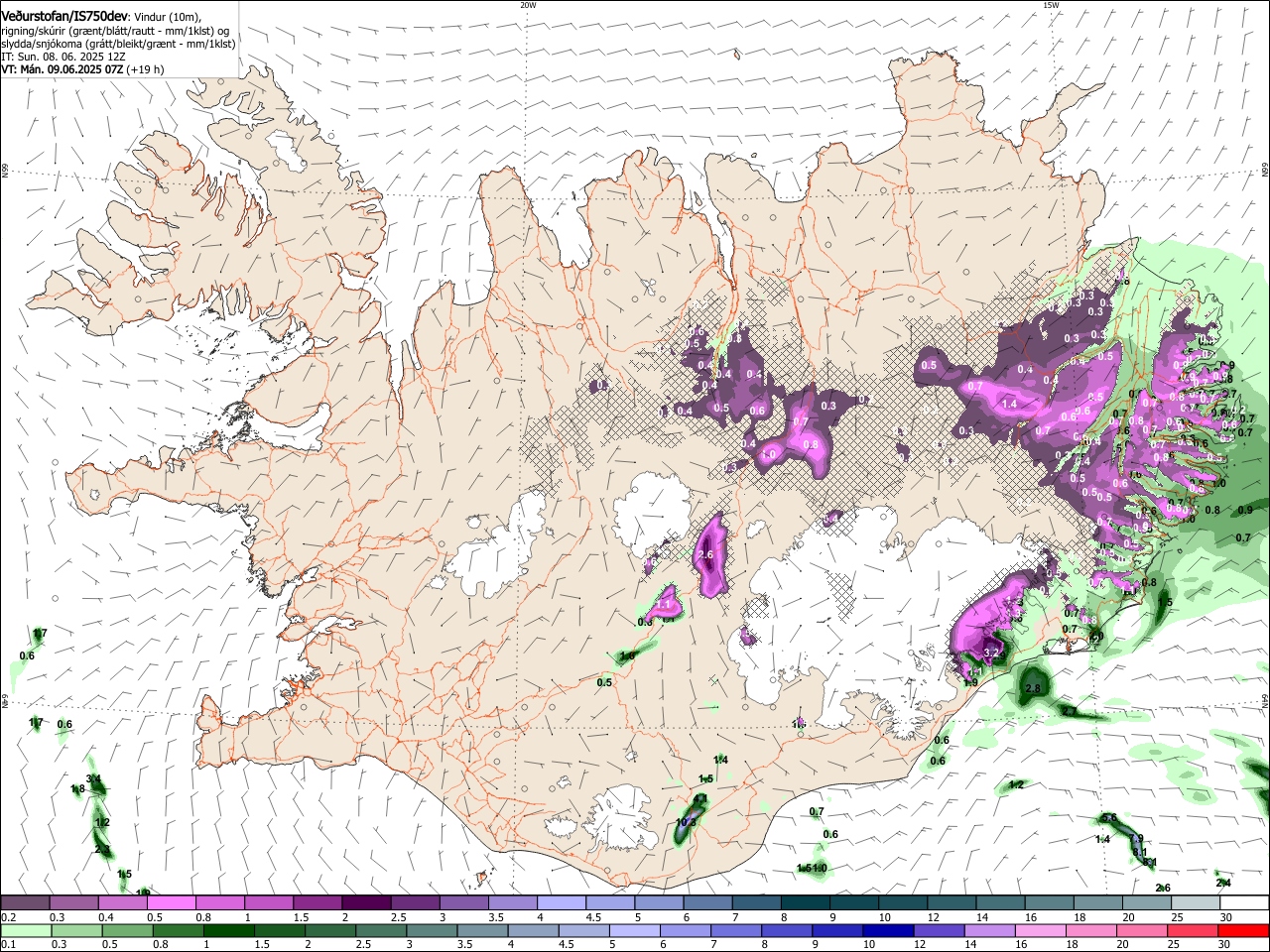This screenshot has height=952, width=1270.
Task: Pick the snow scale swatch starting at 6
Action: click(x=707, y=903)
